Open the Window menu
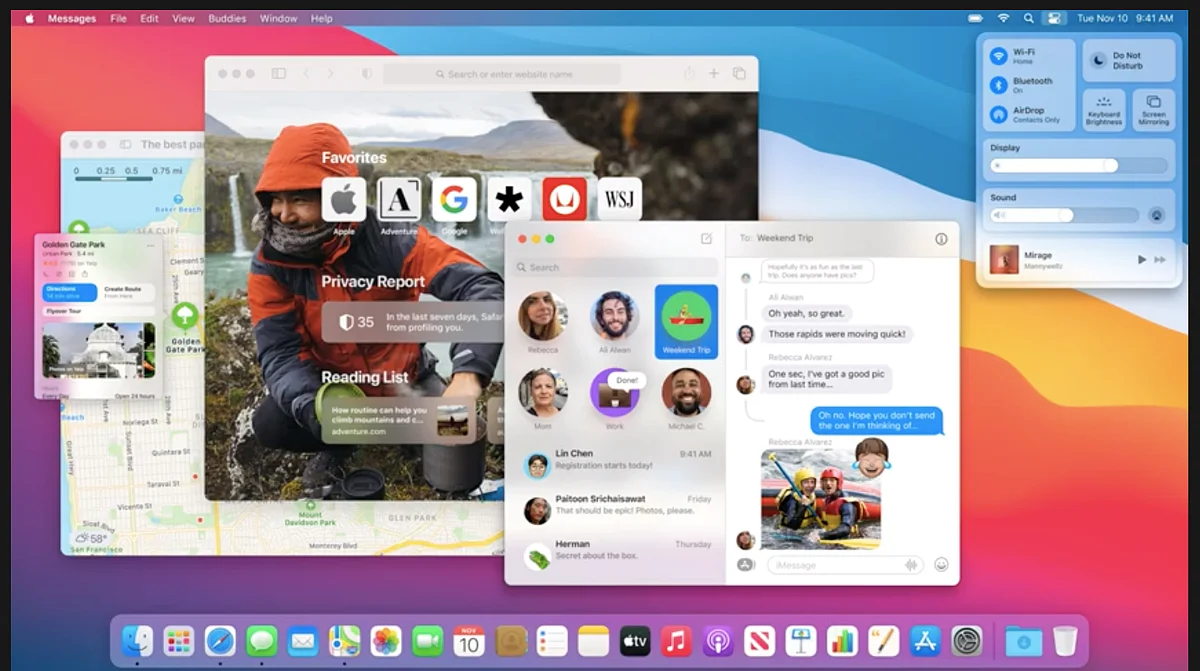The image size is (1200, 671). 278,18
